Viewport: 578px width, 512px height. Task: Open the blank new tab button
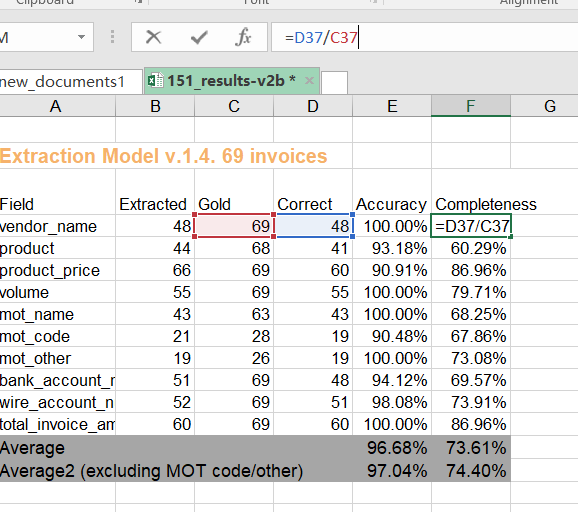pos(334,83)
